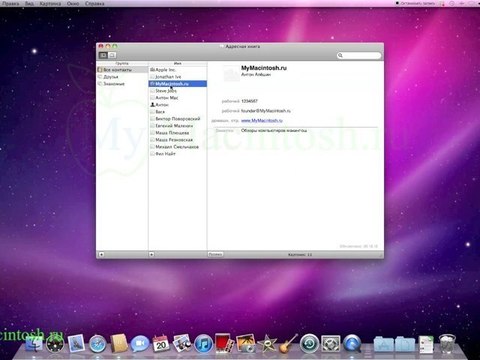The height and width of the screenshot is (360, 480).
Task: Launch iPhoto from the Dock
Action: [246, 344]
